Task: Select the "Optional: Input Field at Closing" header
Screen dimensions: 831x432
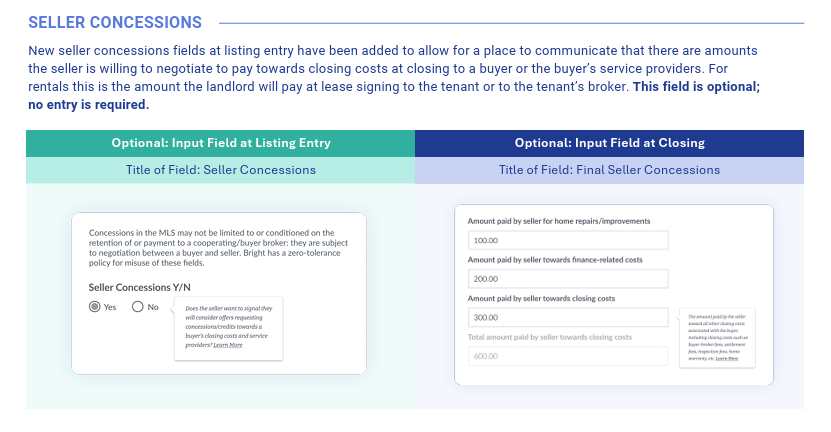Action: click(610, 143)
